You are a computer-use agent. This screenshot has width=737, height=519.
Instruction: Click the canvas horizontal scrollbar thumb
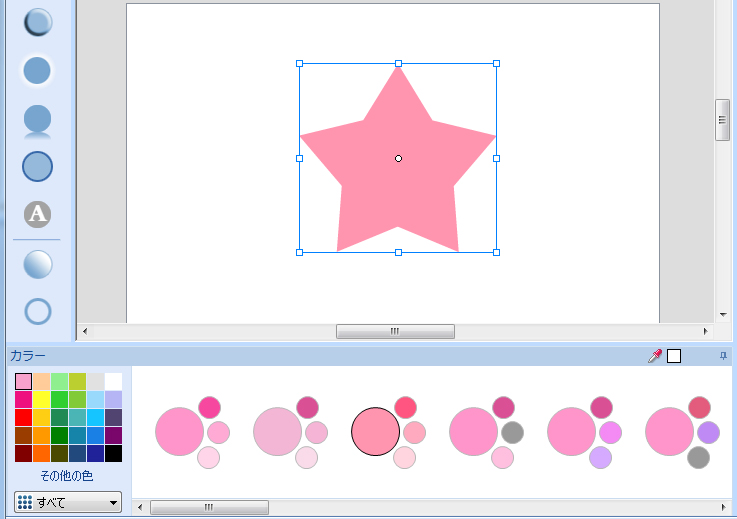pyautogui.click(x=395, y=331)
